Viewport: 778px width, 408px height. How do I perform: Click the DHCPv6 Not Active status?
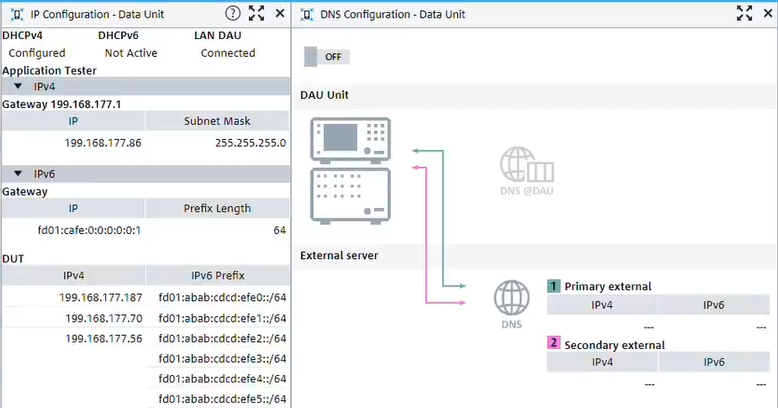click(131, 53)
